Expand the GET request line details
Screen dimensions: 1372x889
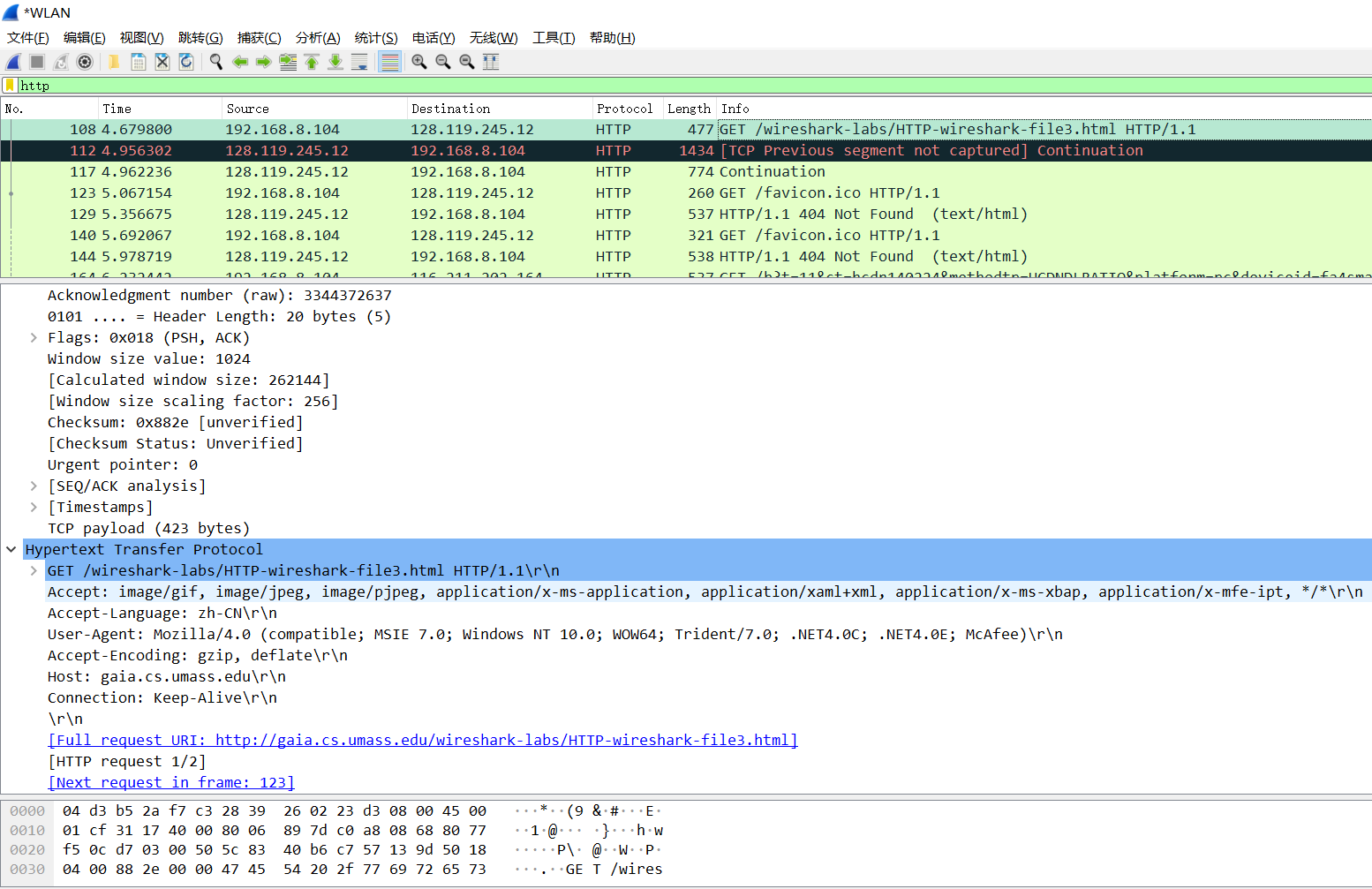coord(34,571)
